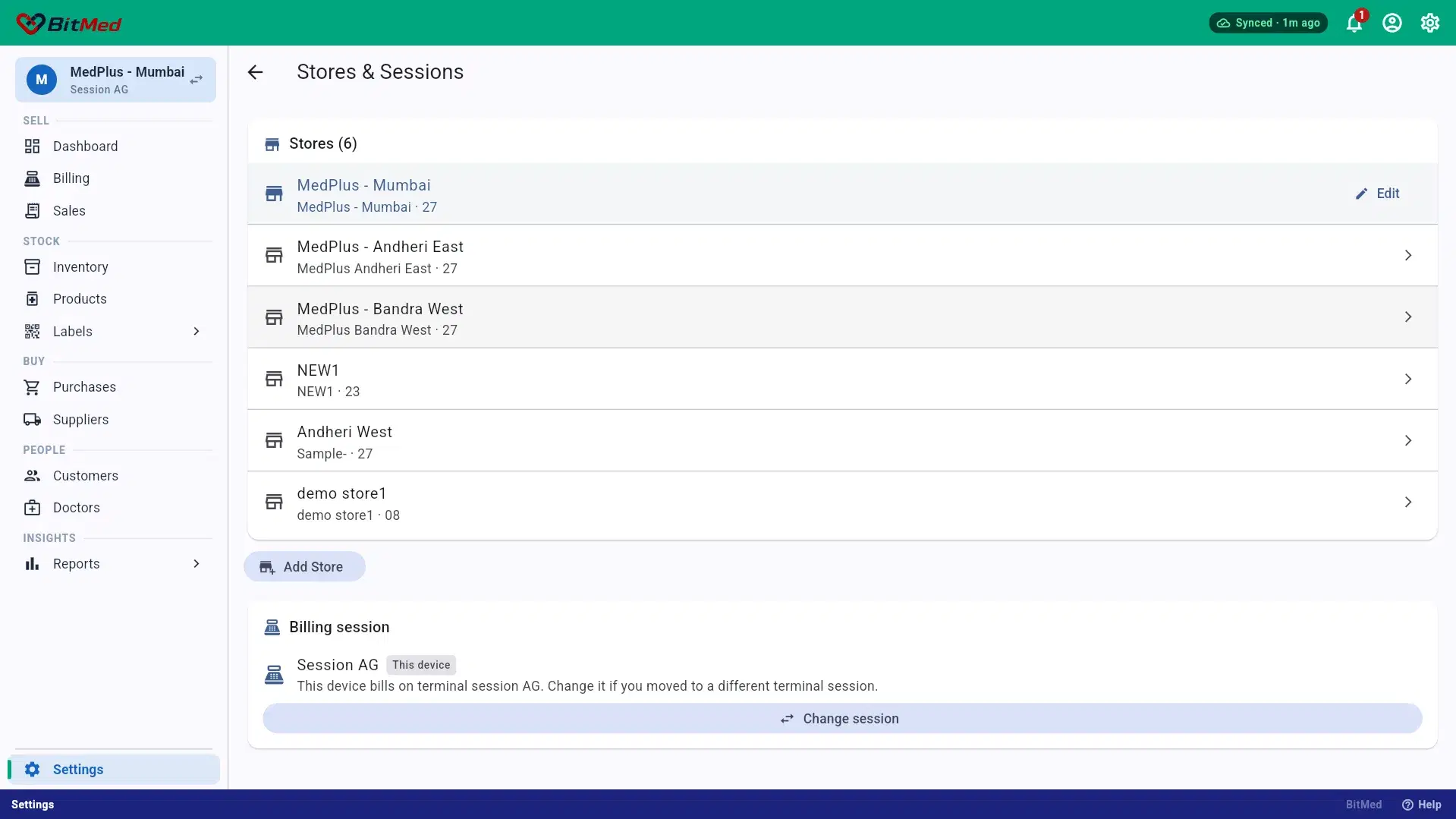Screen dimensions: 1456x819
Task: Click the Billing session header icon
Action: coord(272,628)
